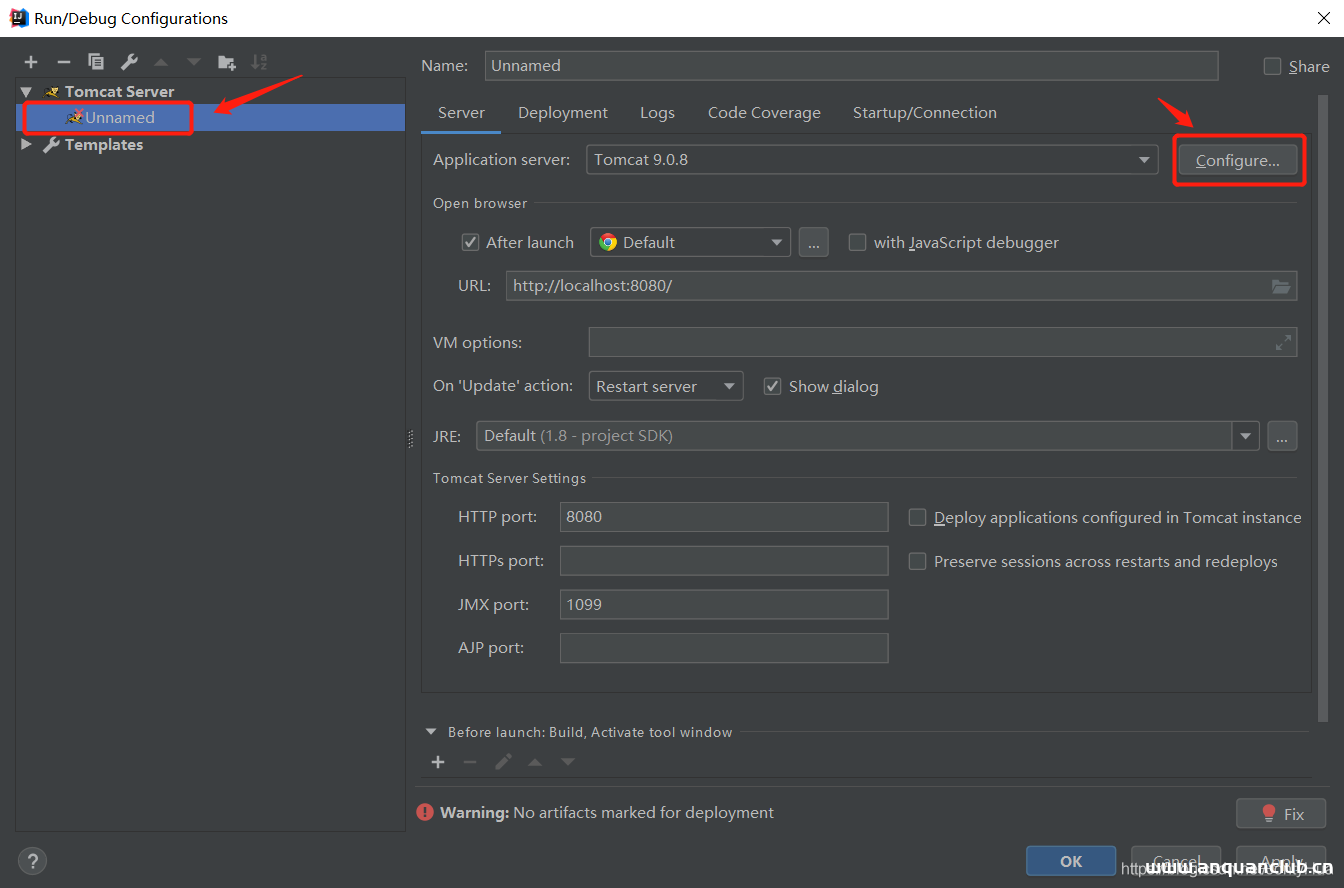Click the IntelliJ icon in title bar
Image resolution: width=1344 pixels, height=888 pixels.
(18, 18)
